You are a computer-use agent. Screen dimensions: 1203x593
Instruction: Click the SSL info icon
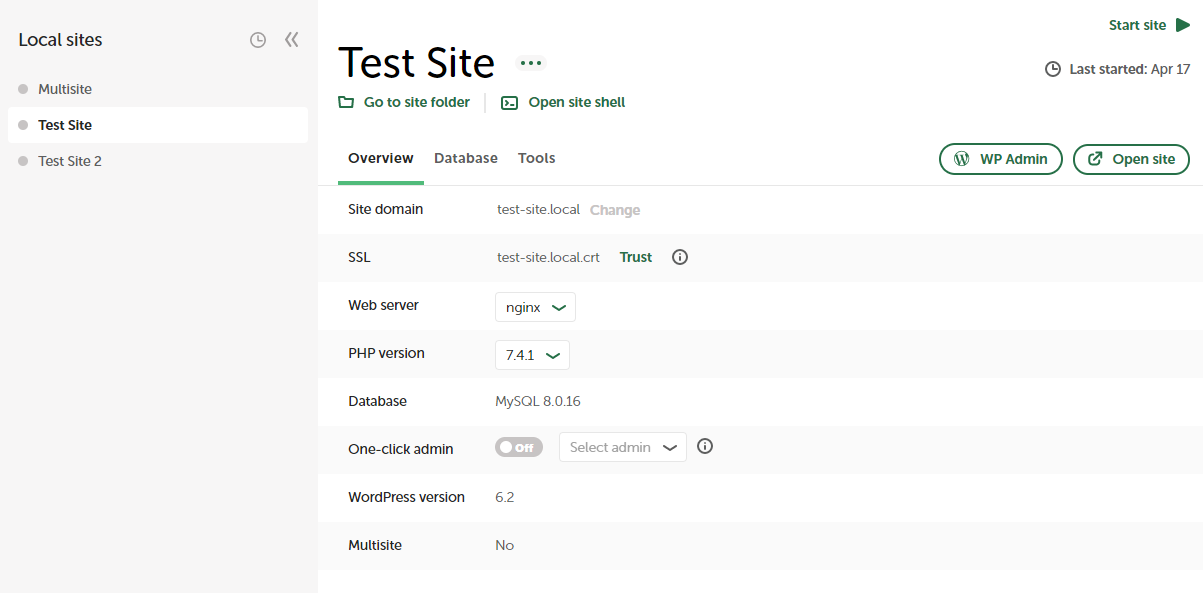pyautogui.click(x=680, y=257)
